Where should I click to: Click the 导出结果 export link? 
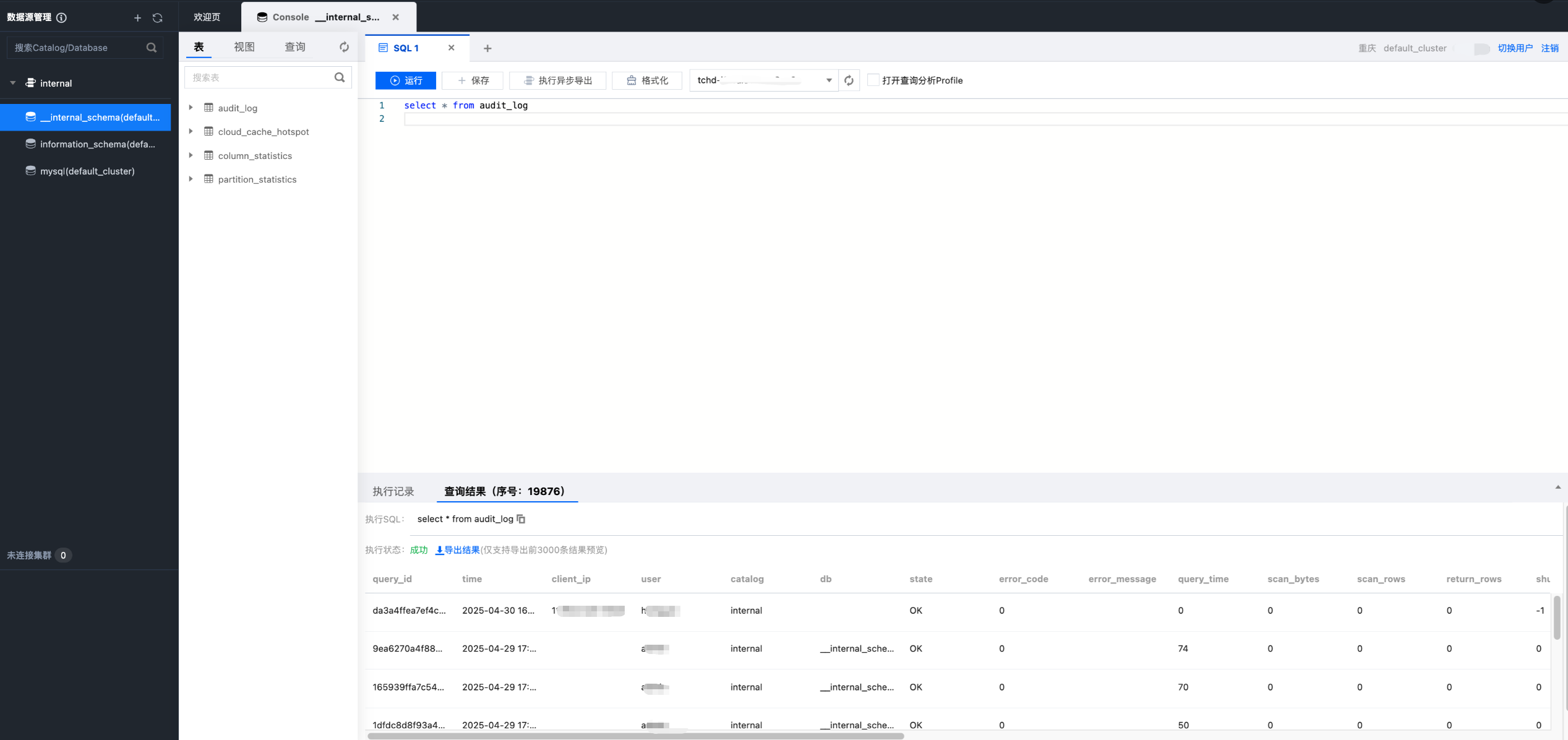pyautogui.click(x=458, y=550)
